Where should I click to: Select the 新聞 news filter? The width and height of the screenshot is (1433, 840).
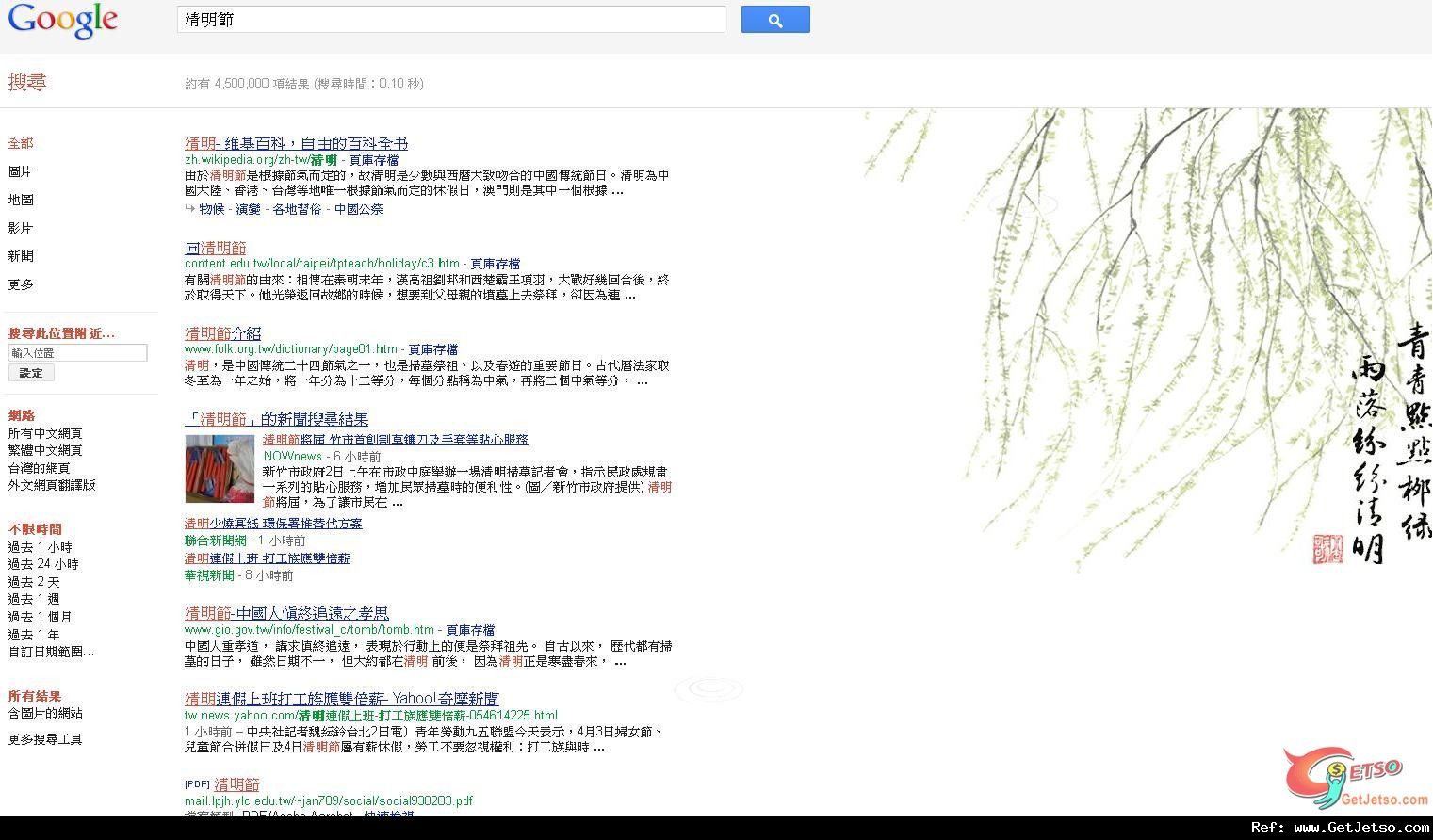click(21, 256)
